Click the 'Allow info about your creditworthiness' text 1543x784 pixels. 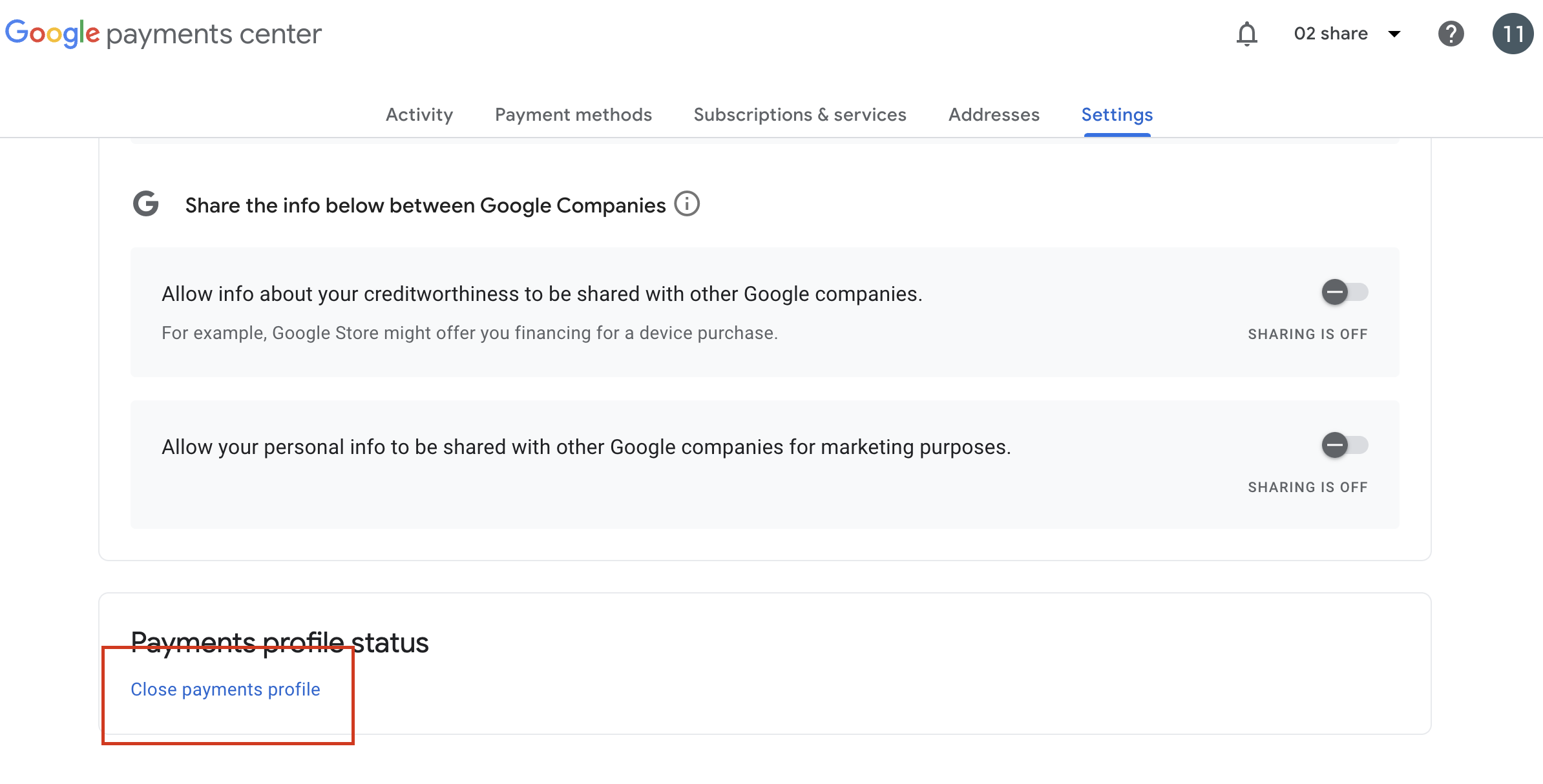point(542,294)
